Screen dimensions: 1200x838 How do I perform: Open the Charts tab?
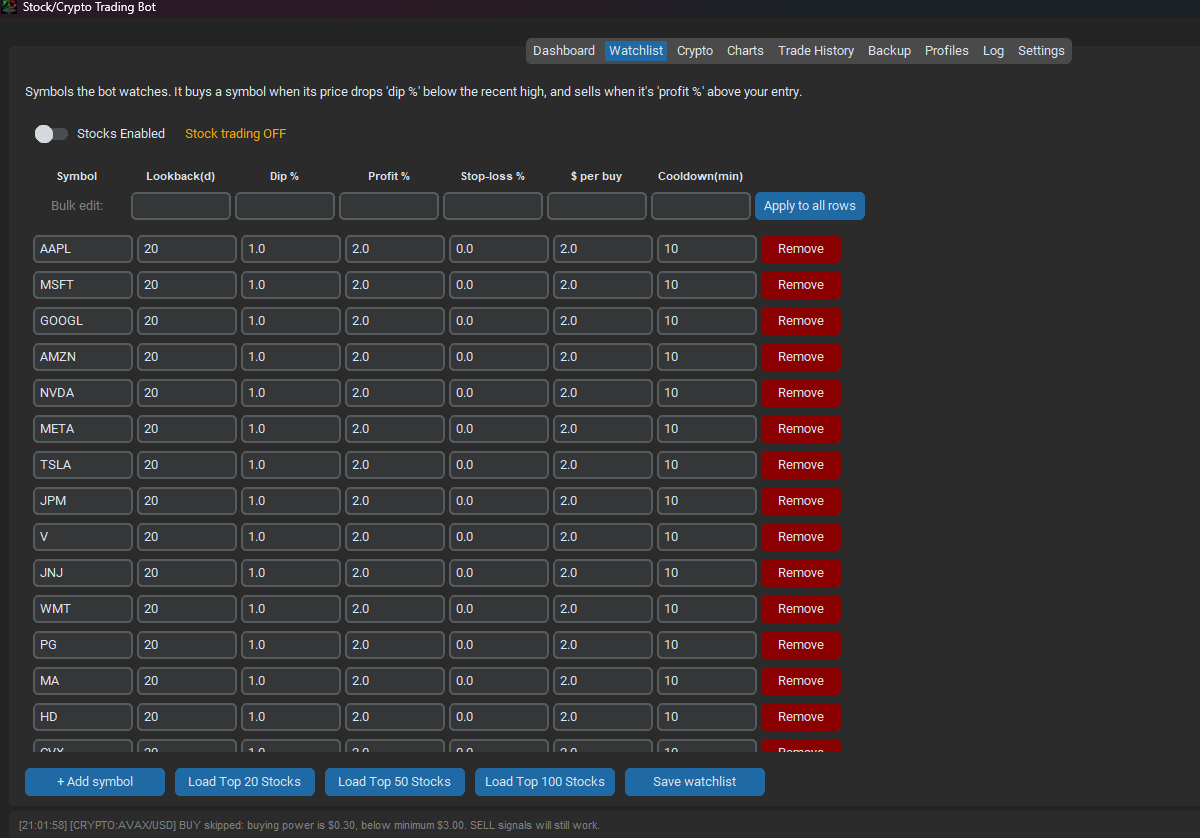coord(745,51)
